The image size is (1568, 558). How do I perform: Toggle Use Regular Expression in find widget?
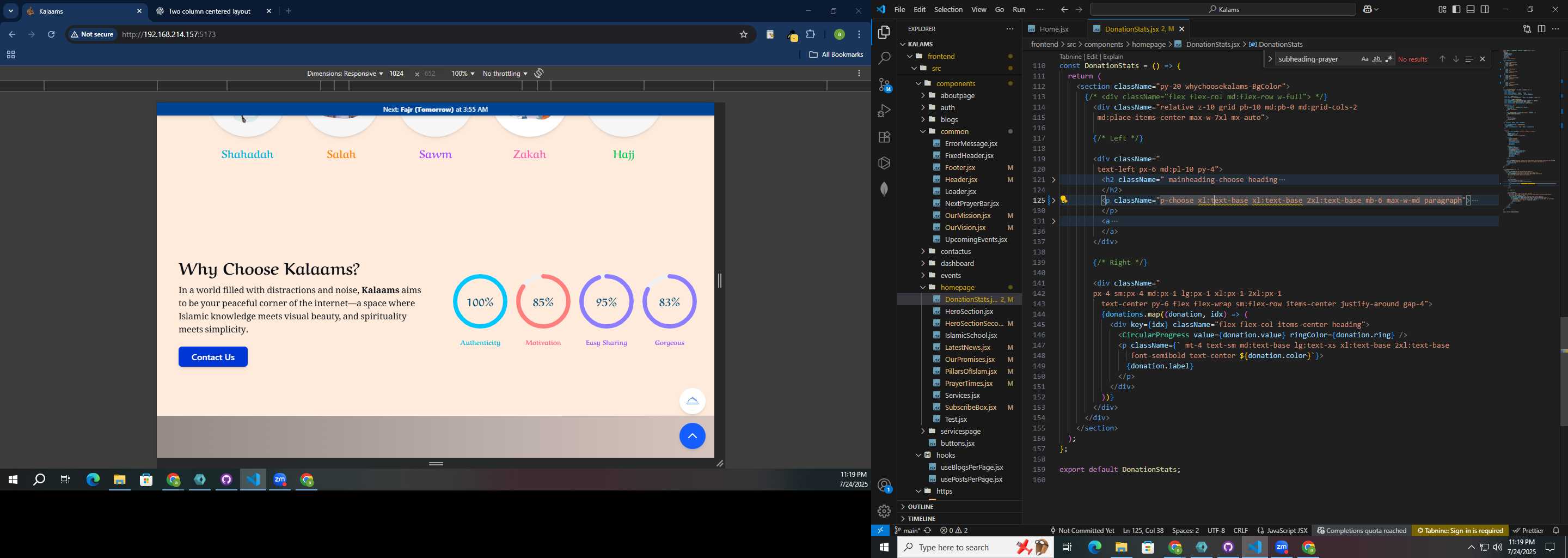pos(1388,59)
